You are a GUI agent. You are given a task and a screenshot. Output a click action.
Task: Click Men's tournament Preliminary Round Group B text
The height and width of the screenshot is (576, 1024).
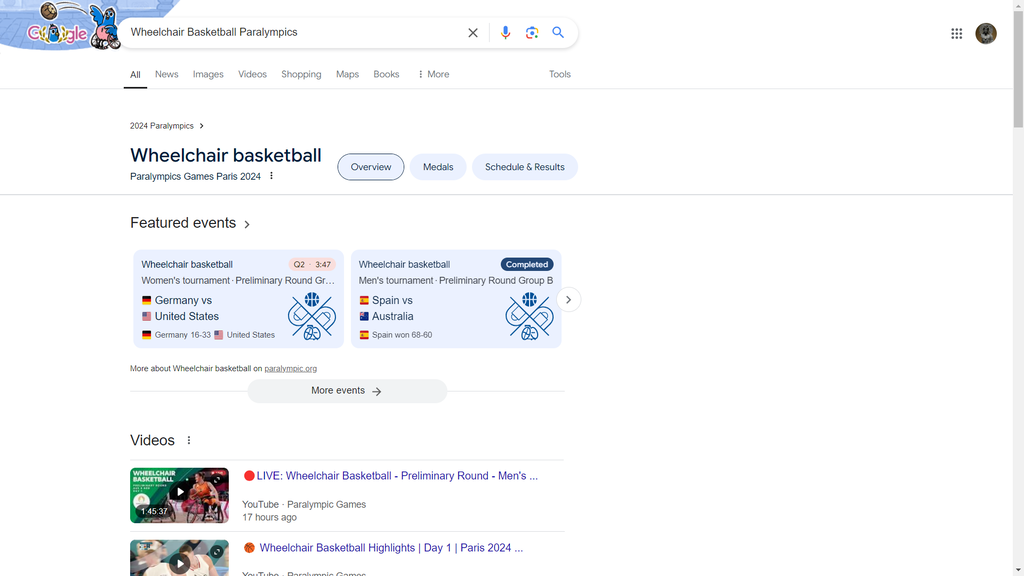point(456,281)
